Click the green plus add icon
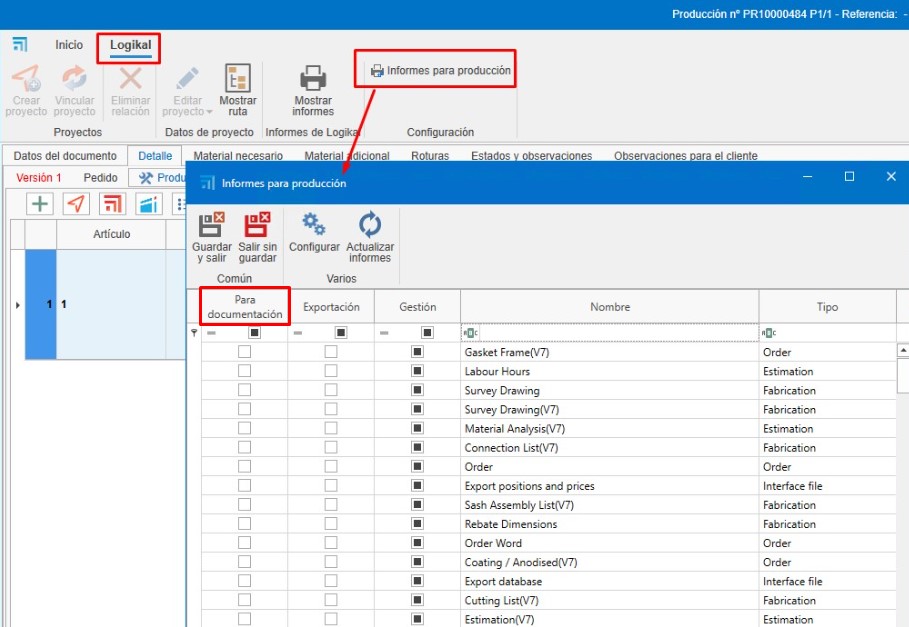The height and width of the screenshot is (627, 909). pyautogui.click(x=39, y=203)
